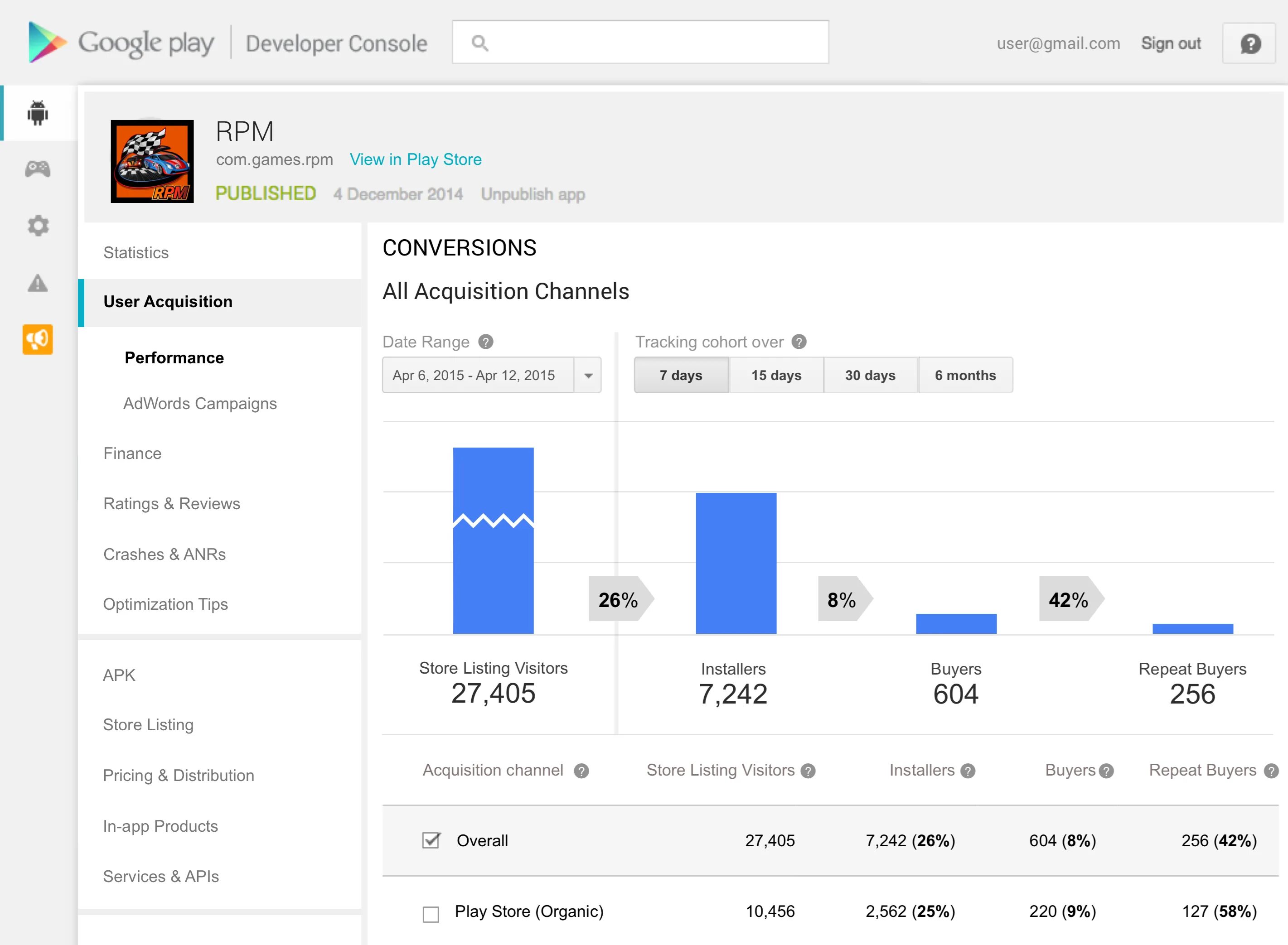Image resolution: width=1288 pixels, height=945 pixels.
Task: Uncheck the Overall row checkbox
Action: 431,840
